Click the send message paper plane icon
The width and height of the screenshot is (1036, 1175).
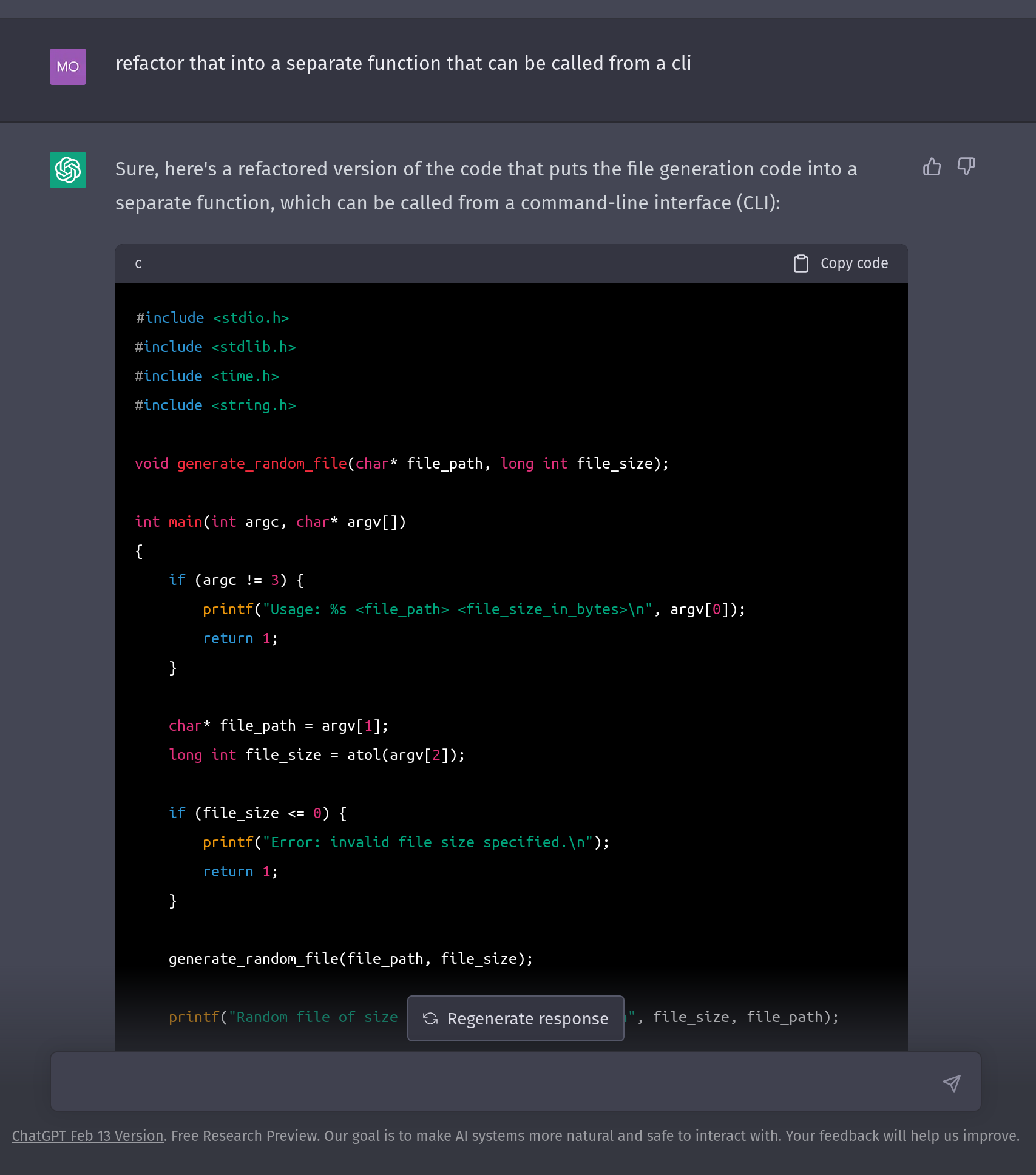point(952,1083)
